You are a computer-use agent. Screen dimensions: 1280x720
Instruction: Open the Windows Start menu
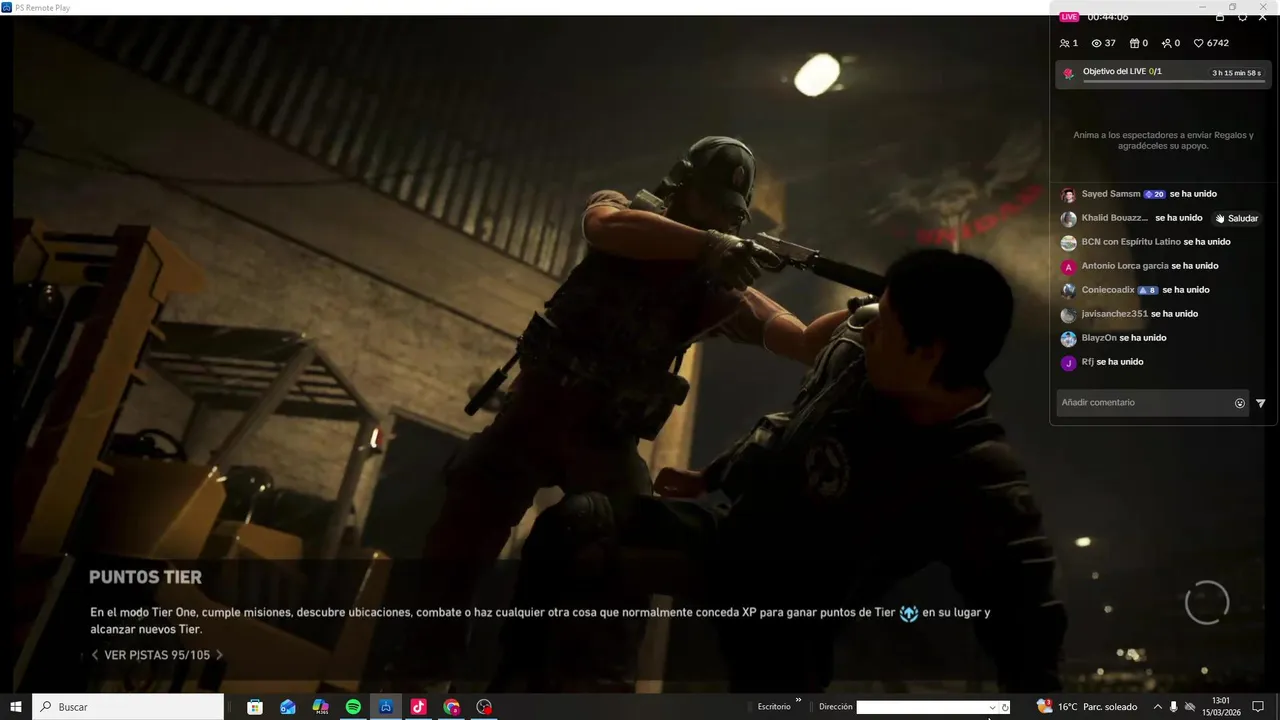[16, 707]
